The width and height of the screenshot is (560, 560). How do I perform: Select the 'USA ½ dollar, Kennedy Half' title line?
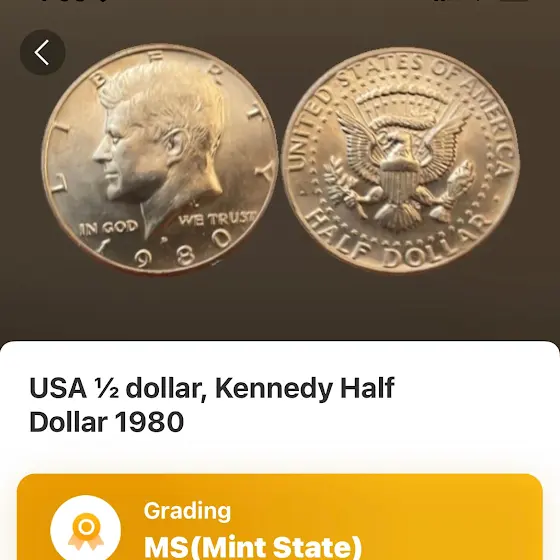click(x=212, y=388)
